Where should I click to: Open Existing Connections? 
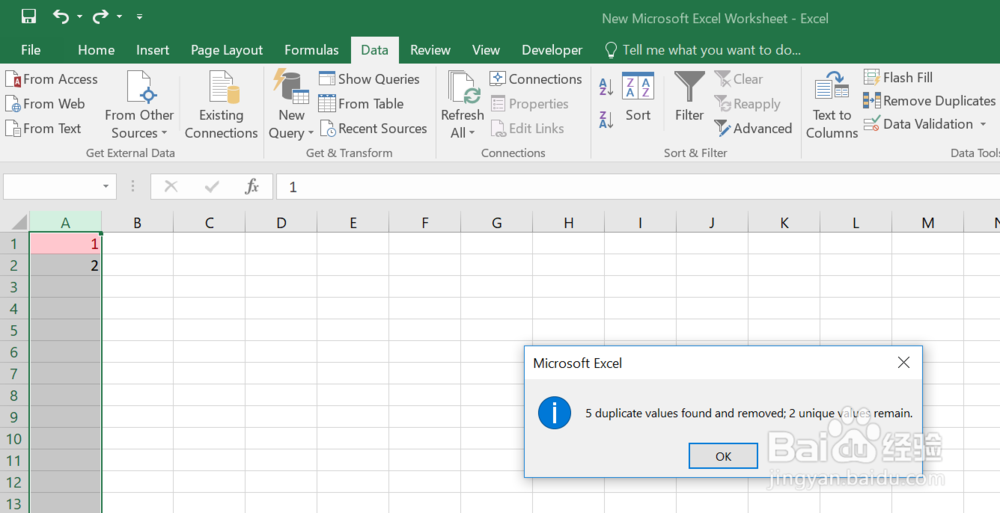(x=221, y=105)
